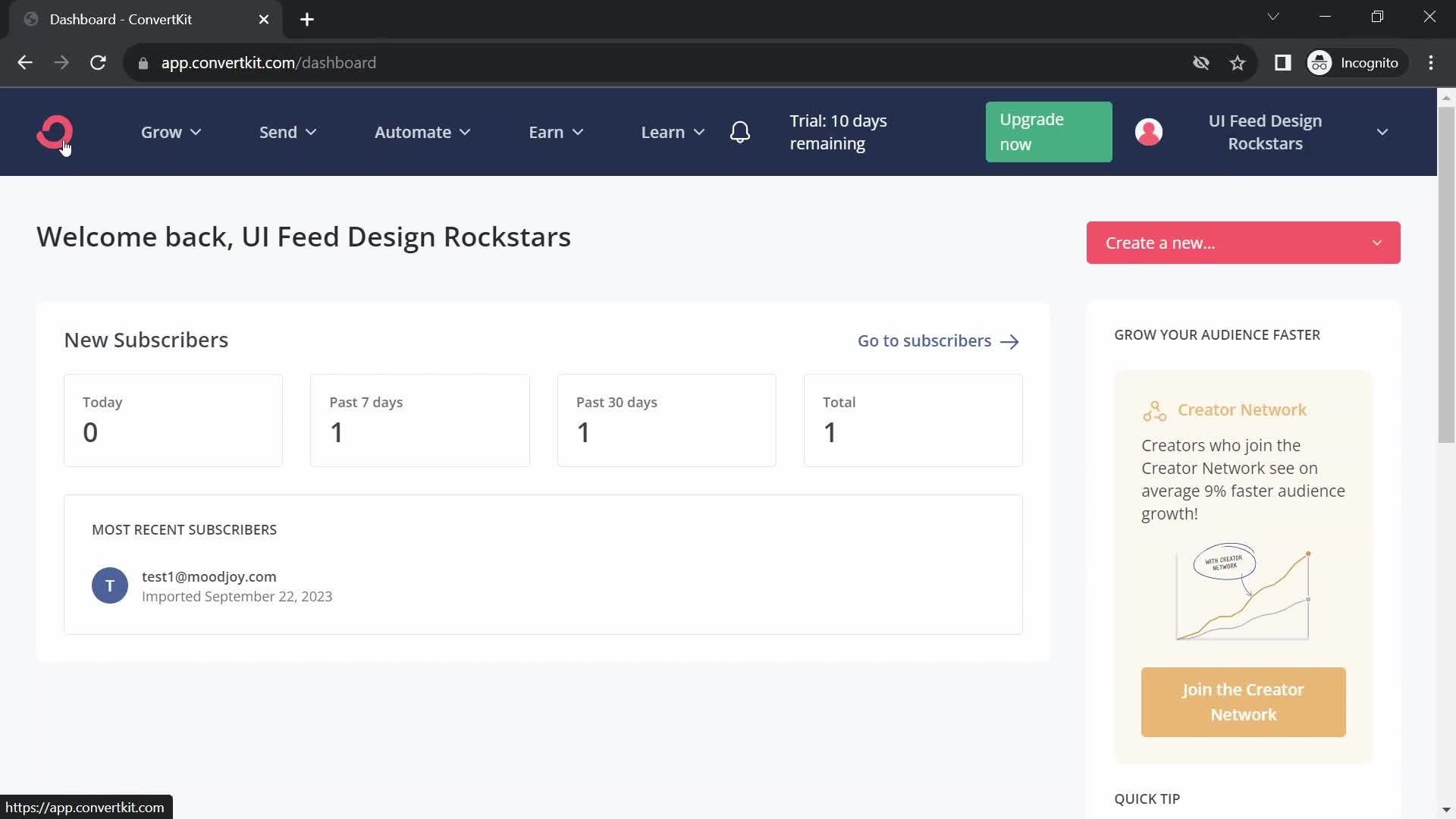This screenshot has width=1456, height=819.
Task: Minimize the browser window
Action: (1326, 17)
